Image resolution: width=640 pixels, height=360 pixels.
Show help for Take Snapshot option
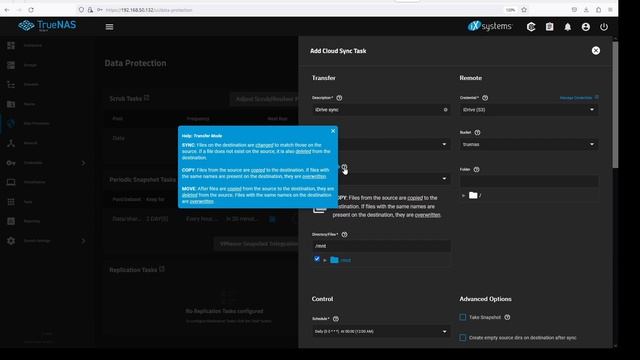pos(507,317)
